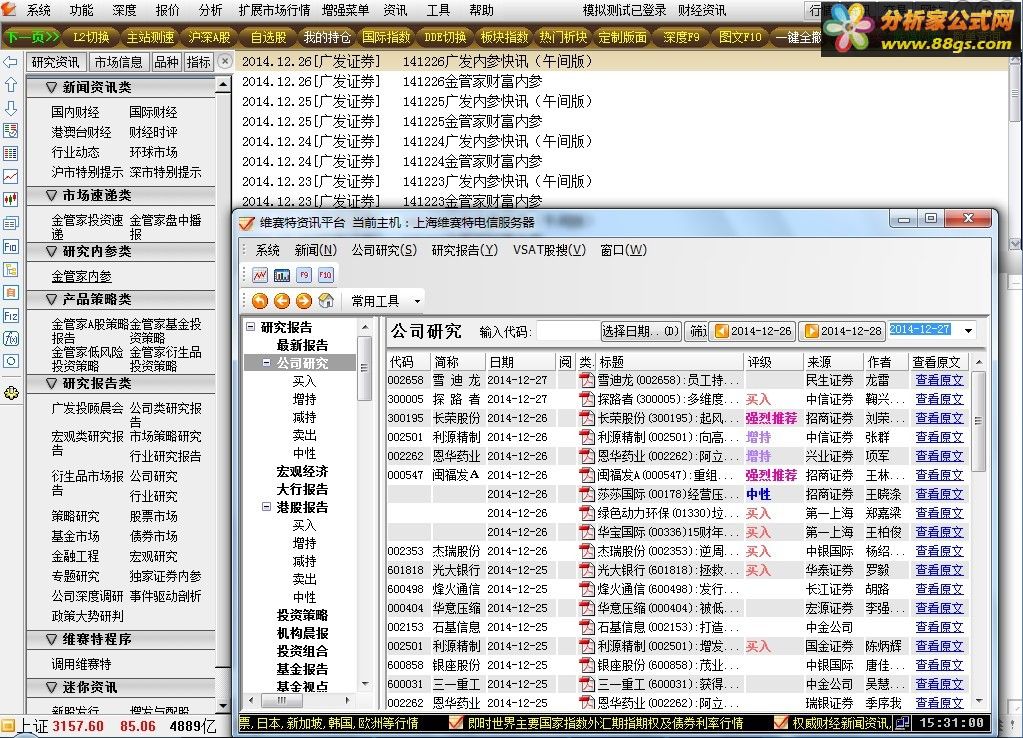Collapse the 研究报告类 section
Viewport: 1023px width, 738px height.
(x=52, y=384)
